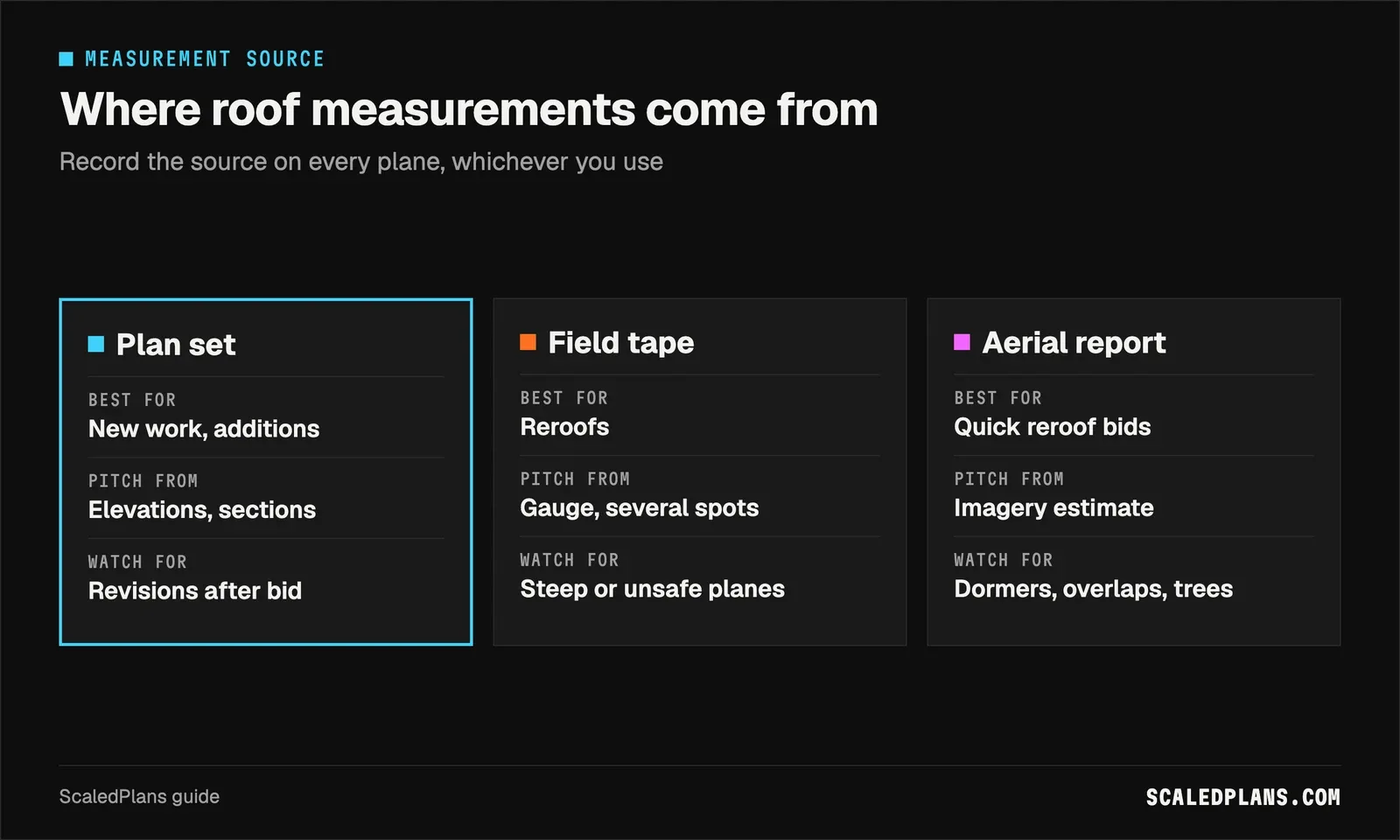Click BEST FOR label in Field tape card
Image resolution: width=1400 pixels, height=840 pixels.
564,398
